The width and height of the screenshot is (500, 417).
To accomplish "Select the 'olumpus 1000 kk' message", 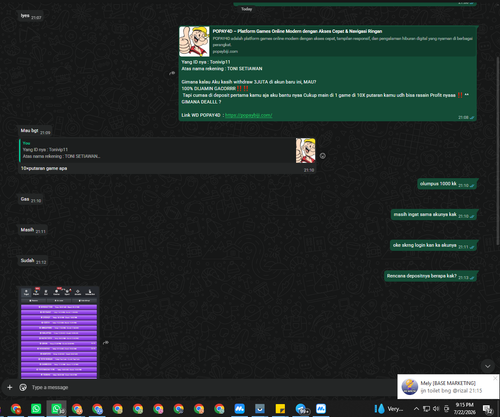I will tap(447, 184).
